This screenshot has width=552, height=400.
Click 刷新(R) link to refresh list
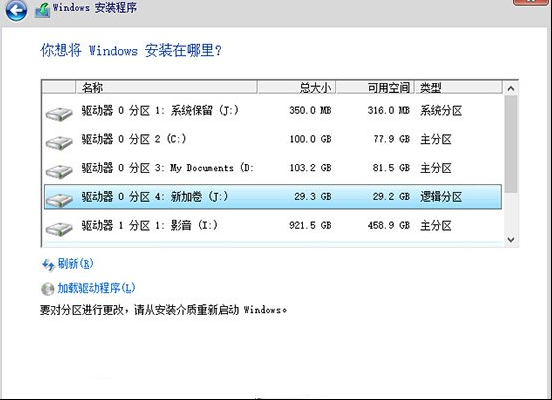point(75,263)
